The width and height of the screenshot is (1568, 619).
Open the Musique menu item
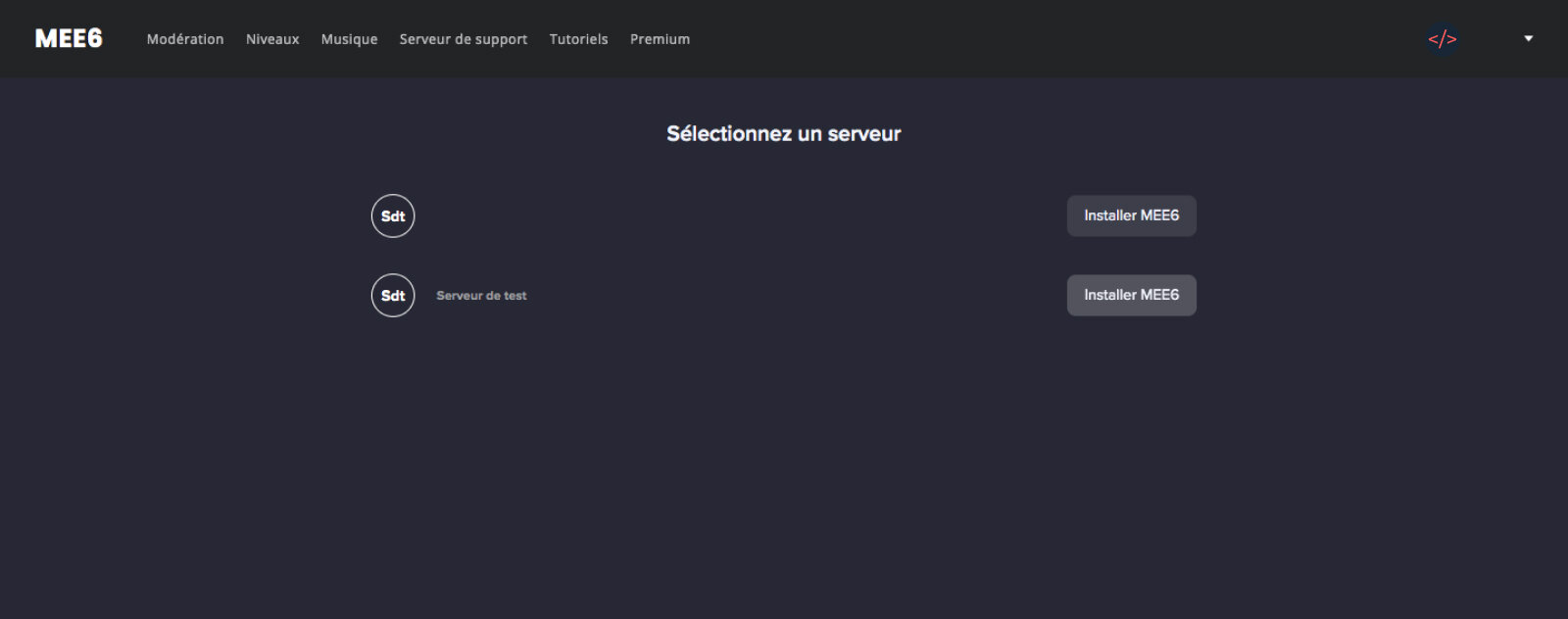[x=349, y=39]
